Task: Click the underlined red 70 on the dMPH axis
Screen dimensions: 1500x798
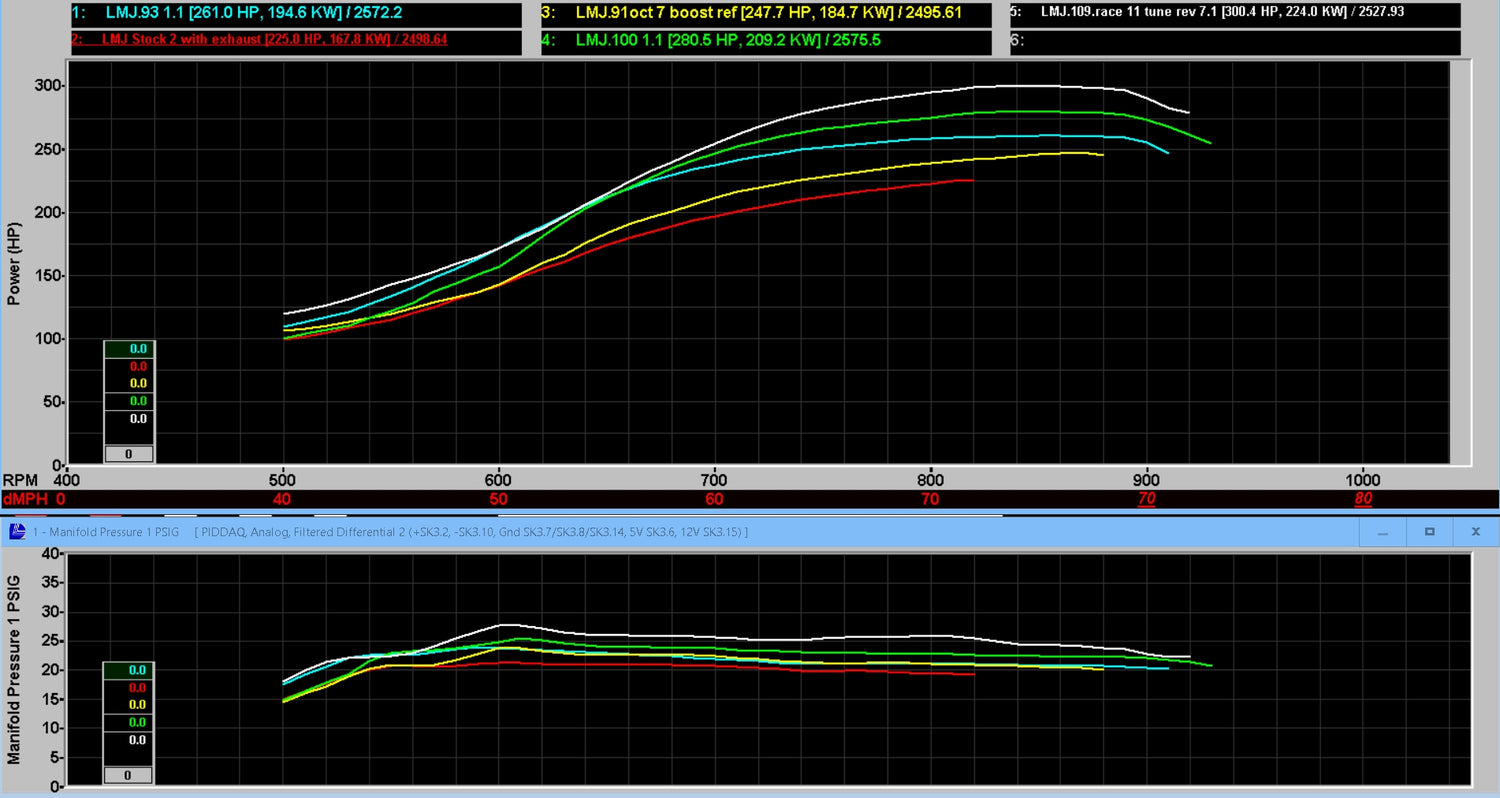Action: click(1146, 498)
